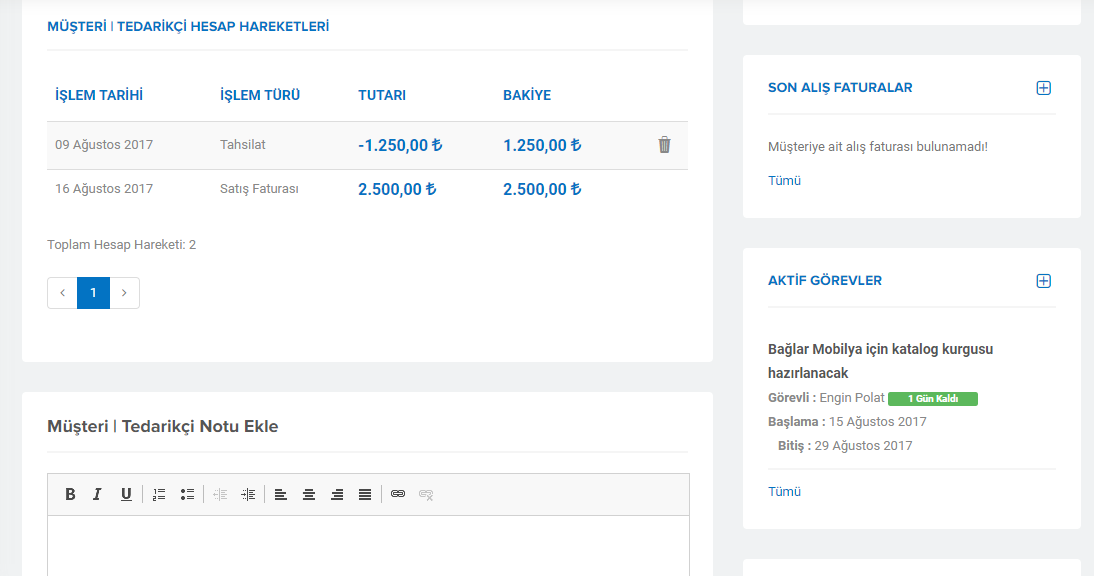Open Tümü link under Son Alış Faturalar

(x=784, y=181)
